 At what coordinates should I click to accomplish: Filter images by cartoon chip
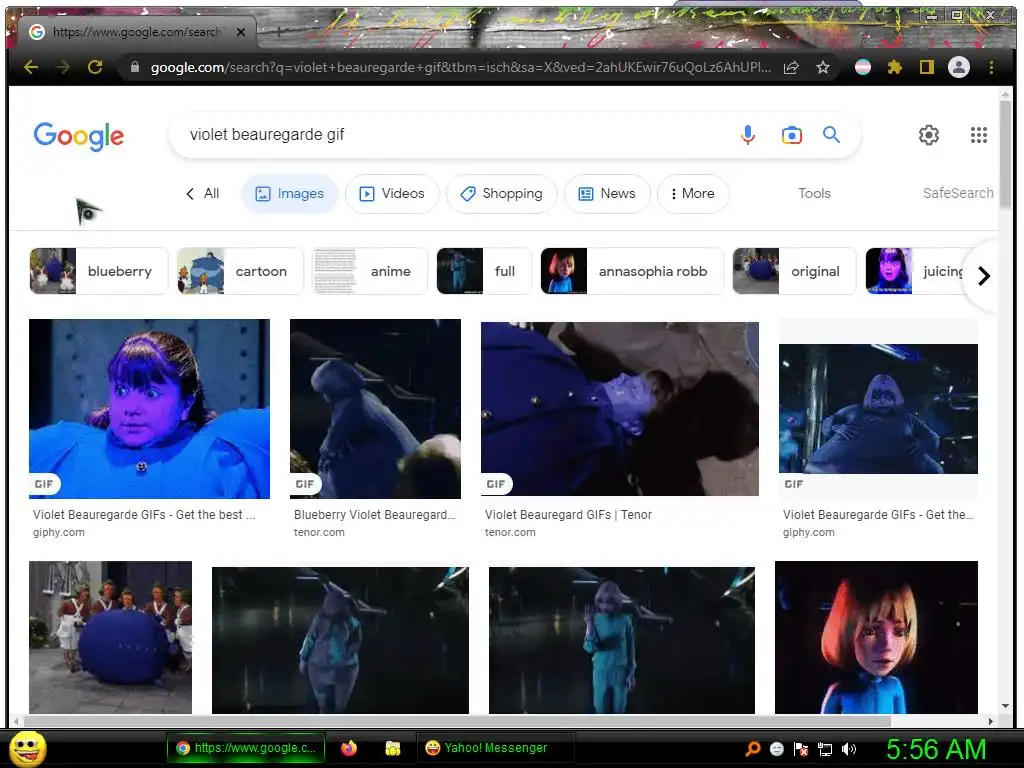click(x=240, y=271)
